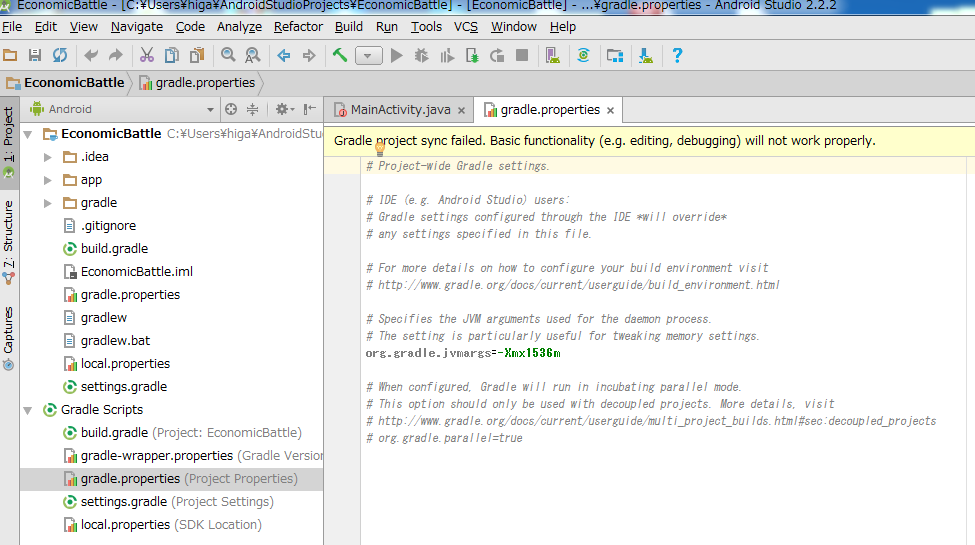Screen dimensions: 975x545
Task: Open project panel settings gear
Action: click(x=284, y=109)
